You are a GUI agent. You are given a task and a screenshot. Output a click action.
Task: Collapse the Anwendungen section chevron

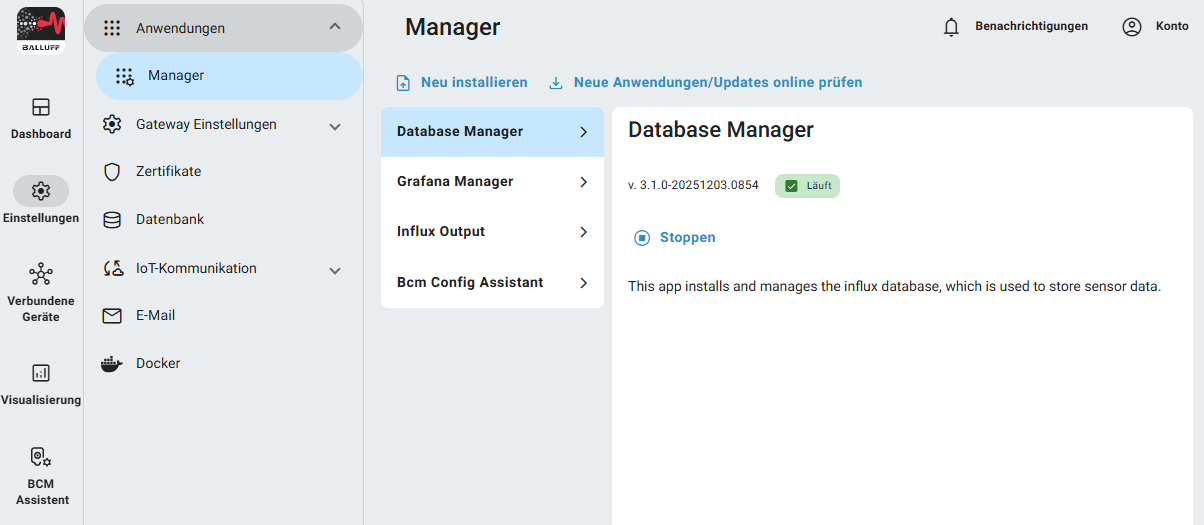tap(335, 27)
